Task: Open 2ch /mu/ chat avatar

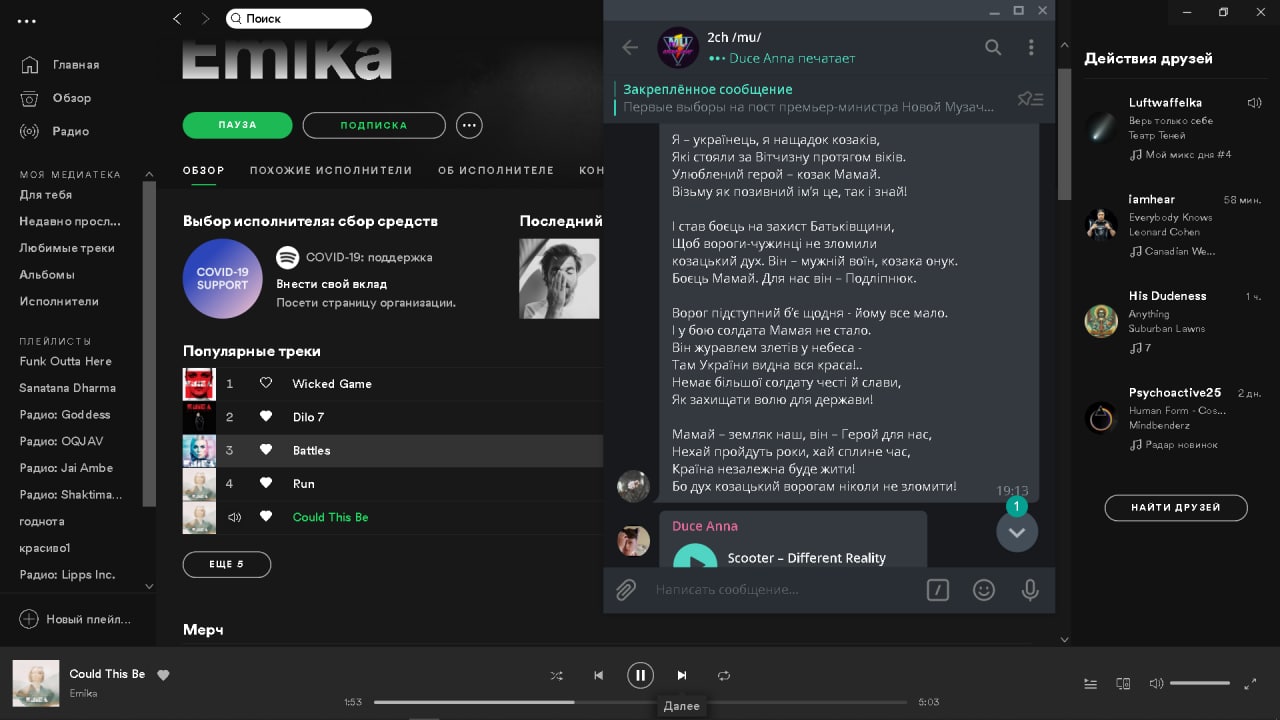Action: 678,47
